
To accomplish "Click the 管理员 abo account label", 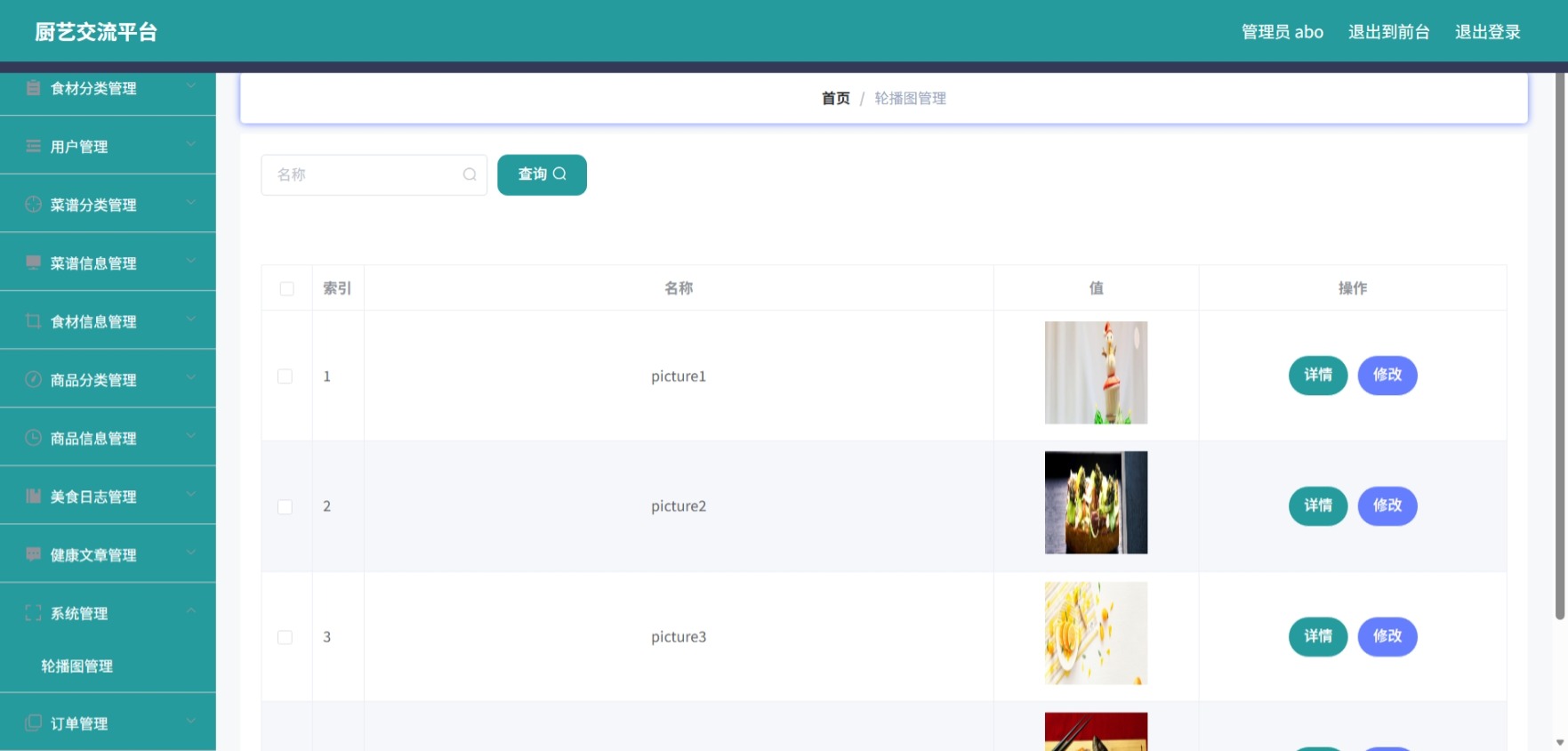I will click(1283, 32).
